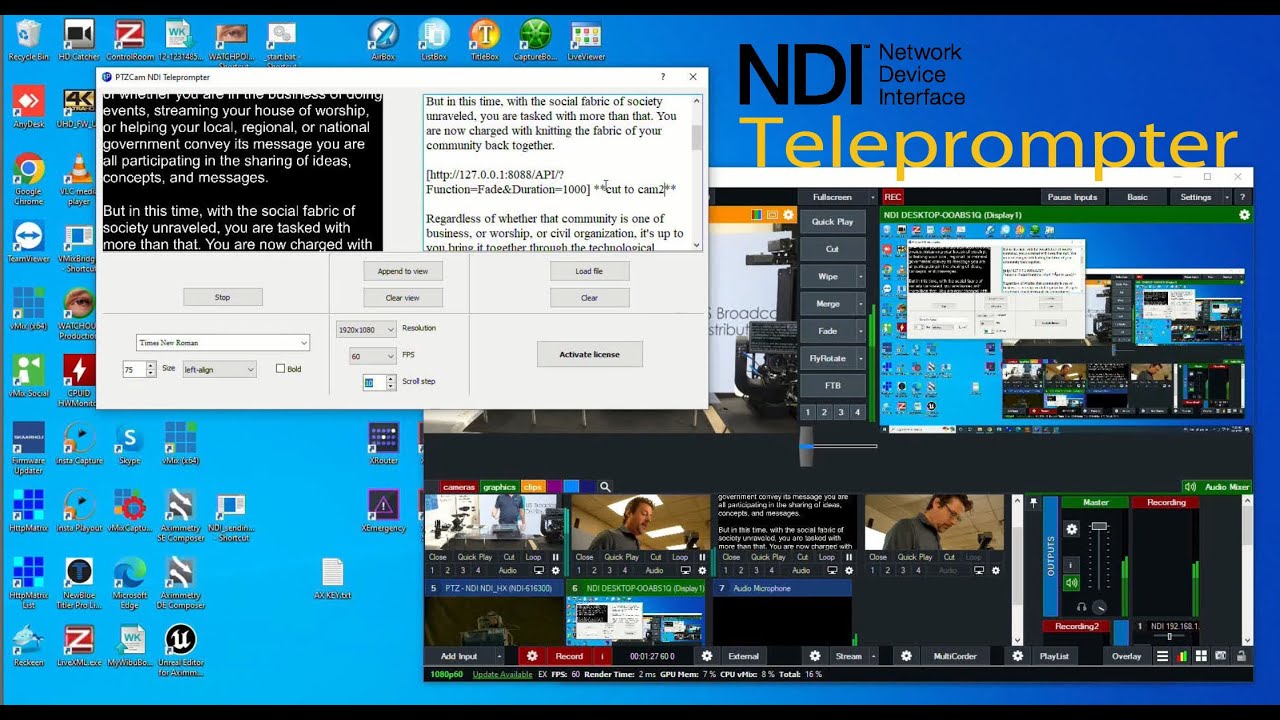The image size is (1280, 720).
Task: Launch Microsoft Edge from the desktop
Action: click(x=130, y=583)
